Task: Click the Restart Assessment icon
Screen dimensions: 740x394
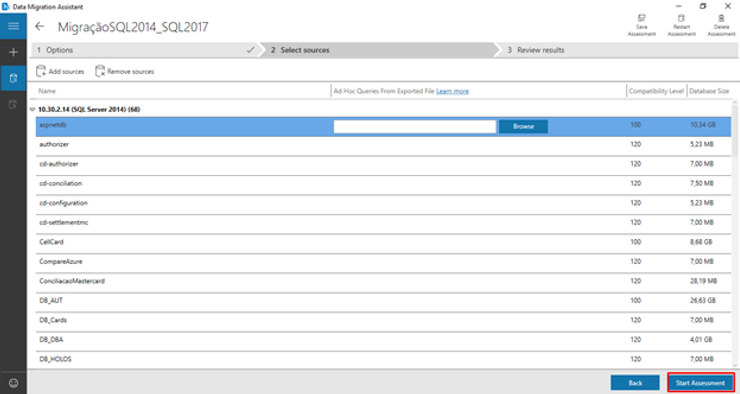Action: pyautogui.click(x=681, y=25)
